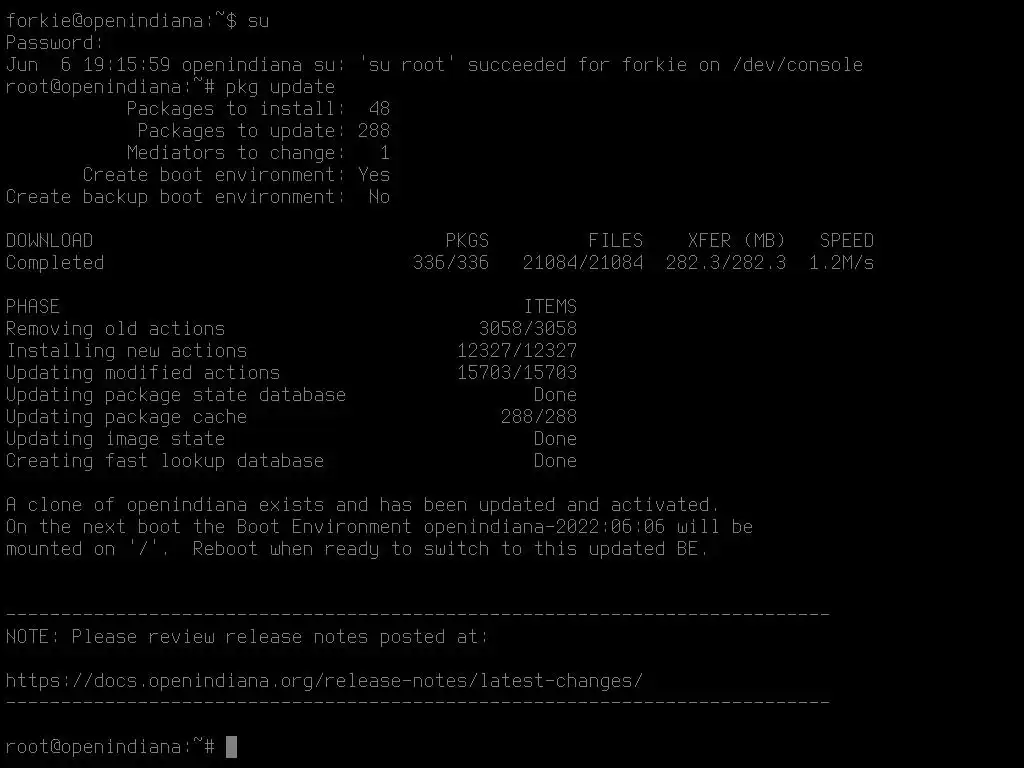
Task: Select the 'su root' succeeded log line
Action: tap(434, 65)
